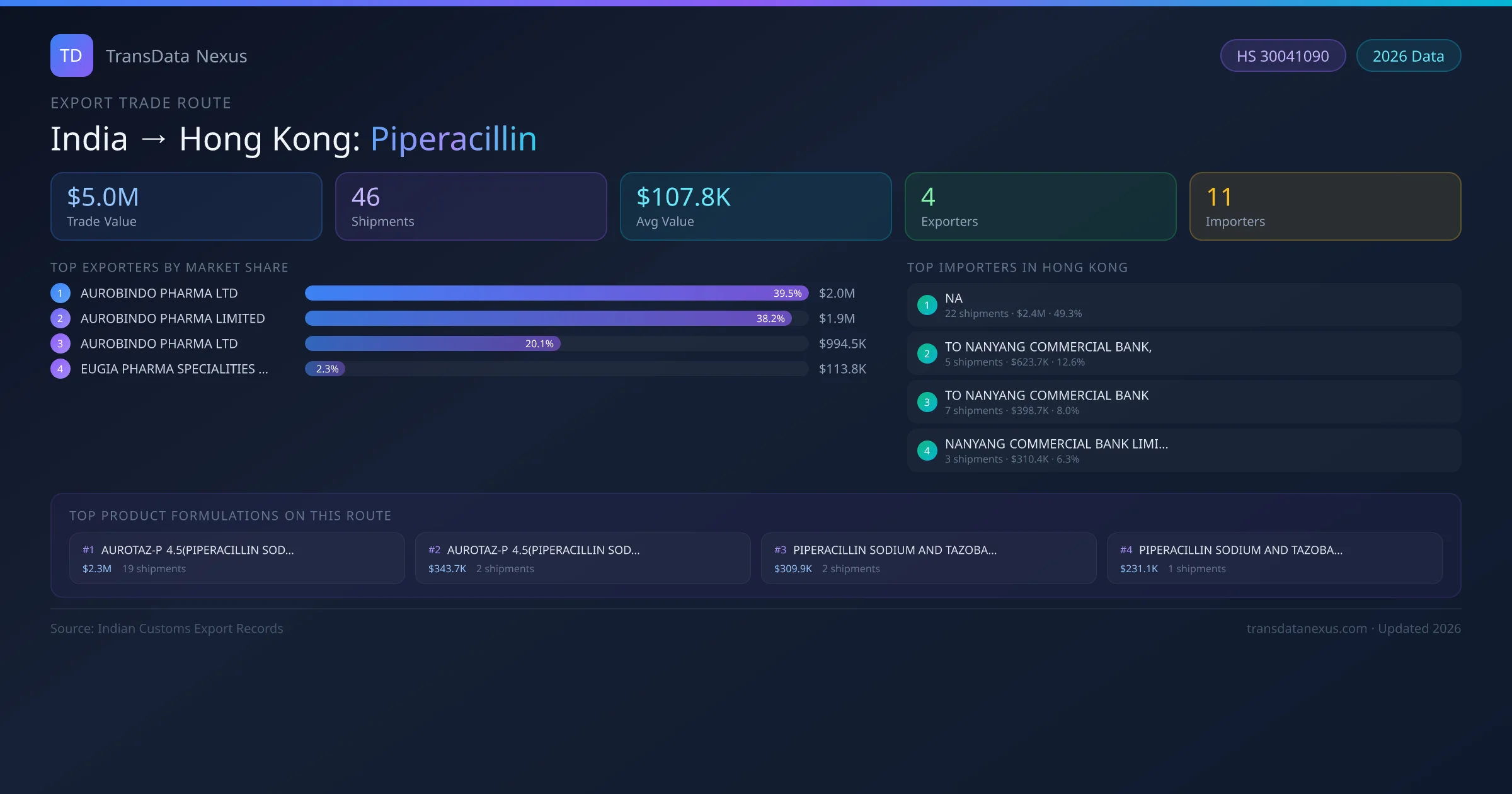
Task: Click the 11 Importers stat card
Action: (x=1325, y=206)
